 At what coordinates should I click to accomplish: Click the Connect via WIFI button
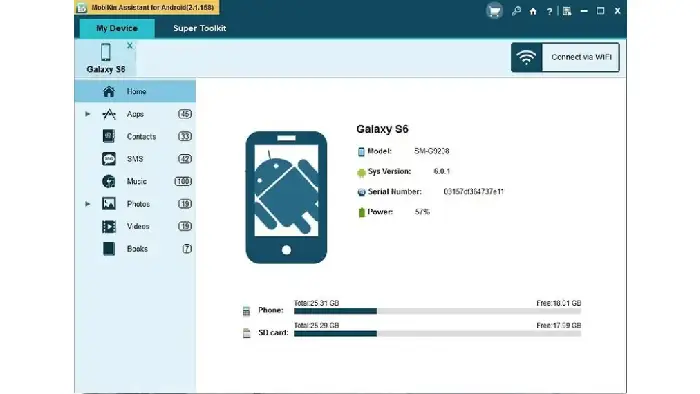click(565, 57)
